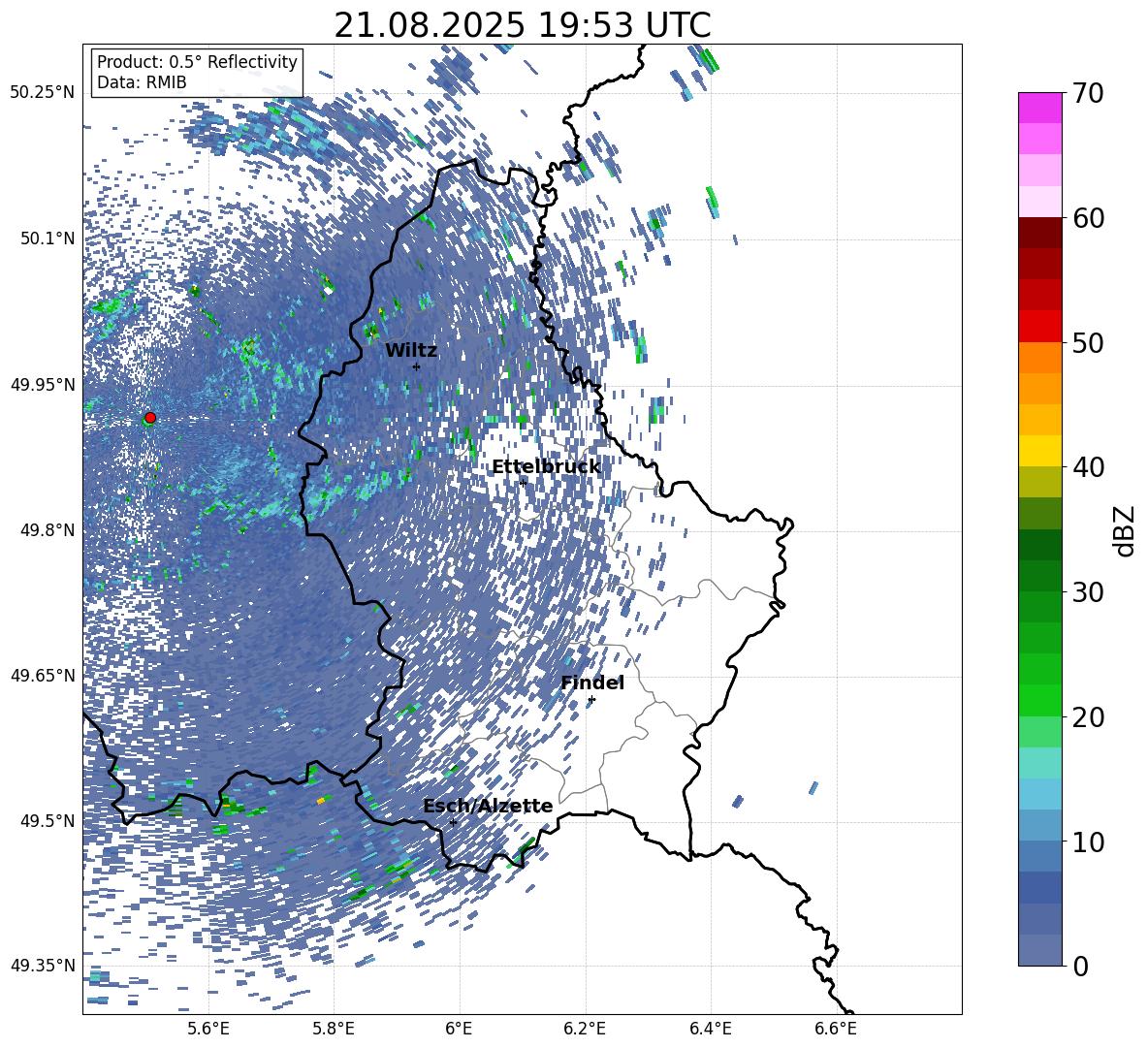
Task: Click the 10 tick label on colorbar
Action: pyautogui.click(x=1089, y=842)
